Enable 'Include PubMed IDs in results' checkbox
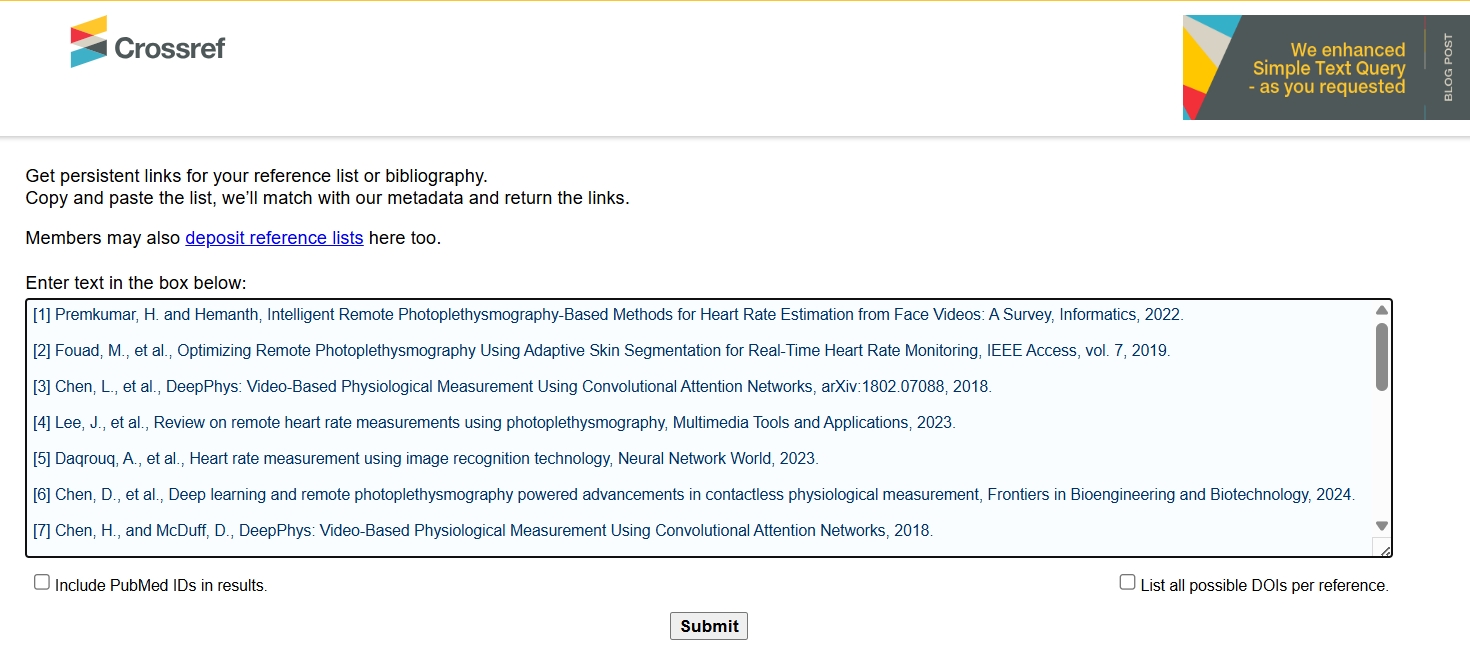 click(42, 582)
